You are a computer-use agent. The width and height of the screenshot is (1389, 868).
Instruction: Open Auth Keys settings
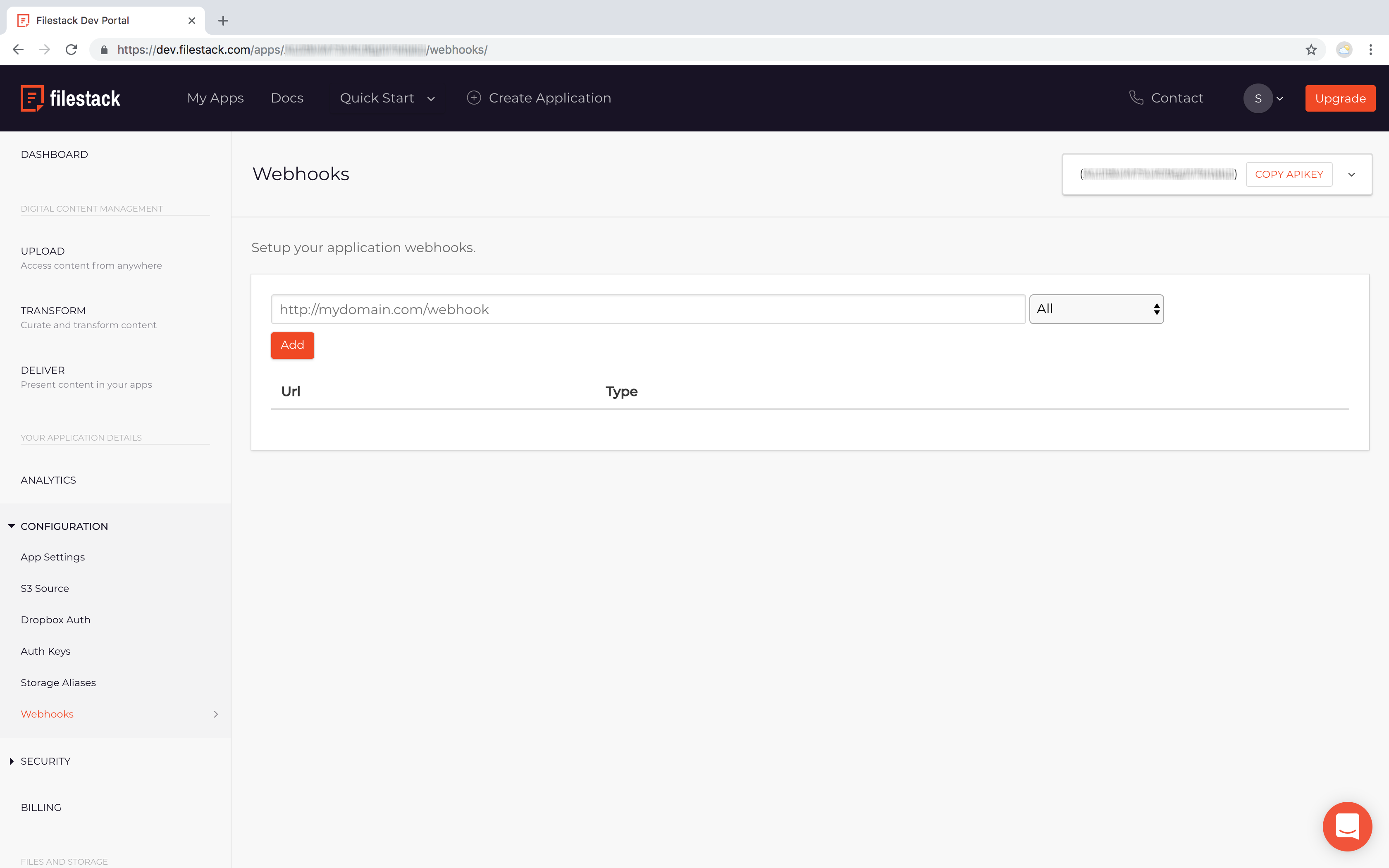click(x=45, y=651)
